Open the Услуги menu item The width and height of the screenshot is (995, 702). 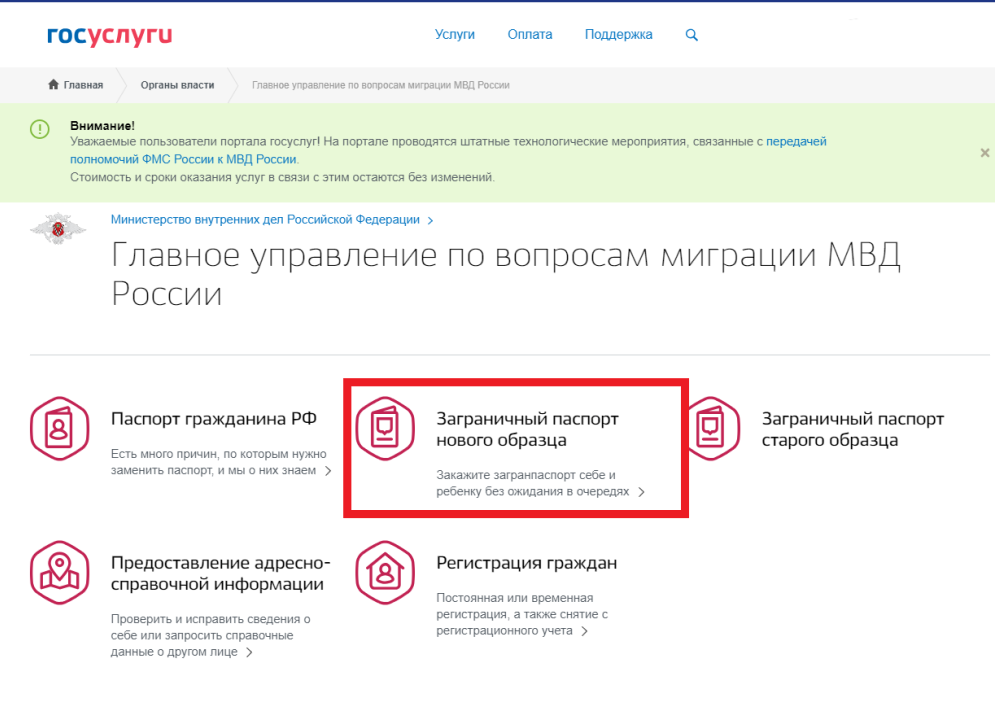455,35
